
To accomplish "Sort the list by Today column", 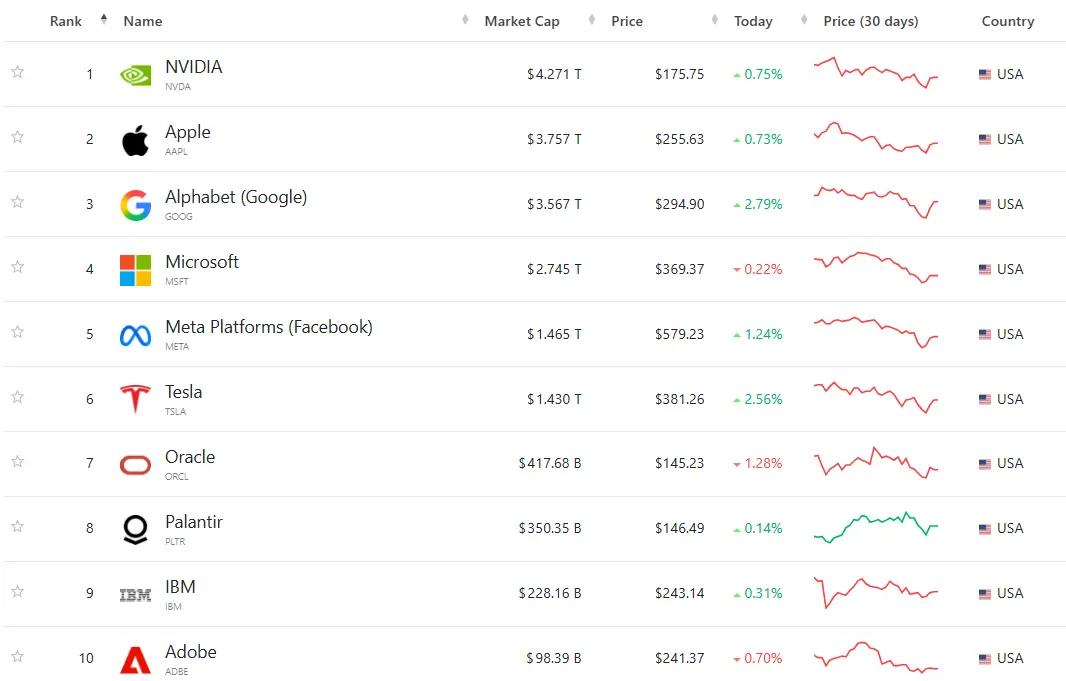I will coord(753,21).
